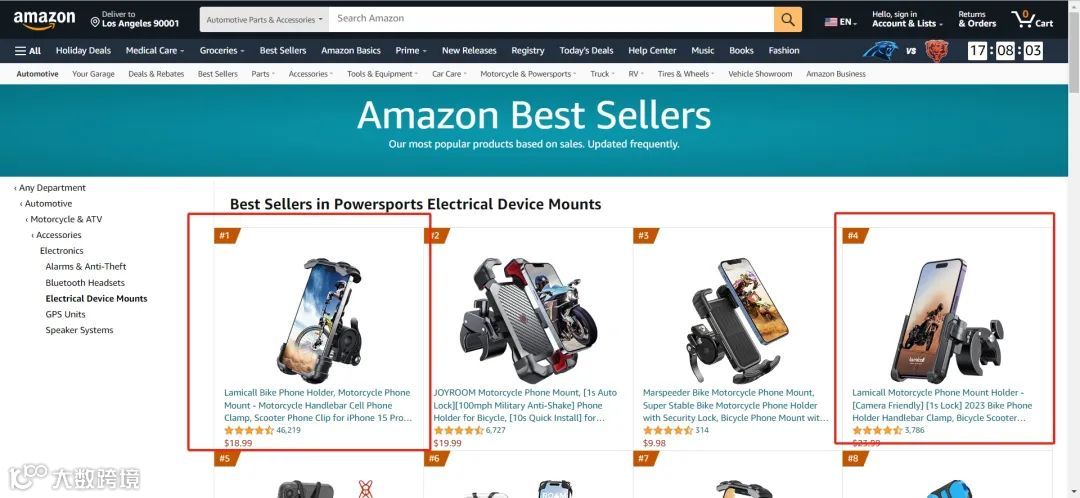This screenshot has width=1080, height=498.
Task: Click the Carolina Panthers team logo
Action: pos(880,51)
